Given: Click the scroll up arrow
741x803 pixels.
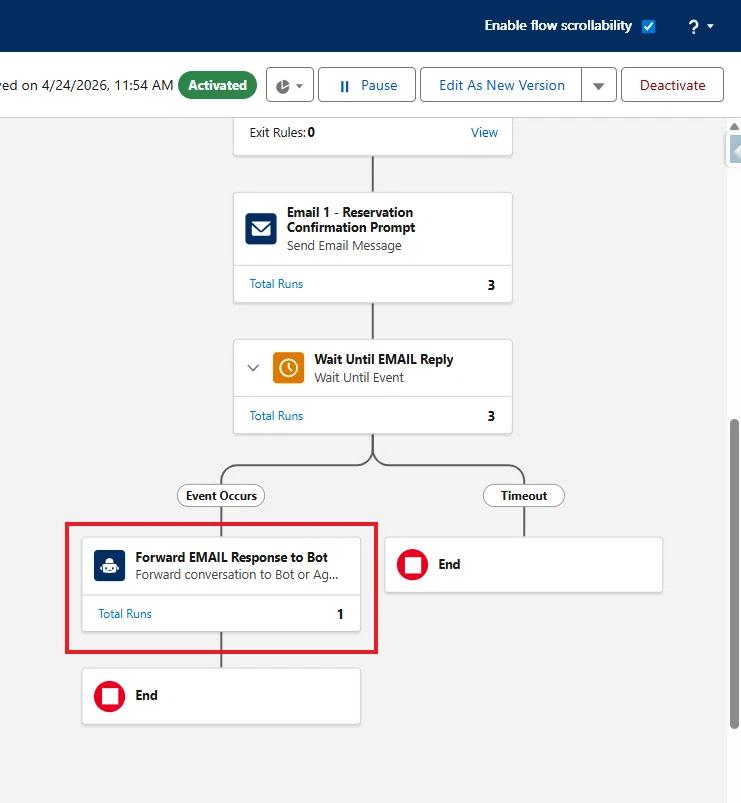Looking at the screenshot, I should point(734,126).
